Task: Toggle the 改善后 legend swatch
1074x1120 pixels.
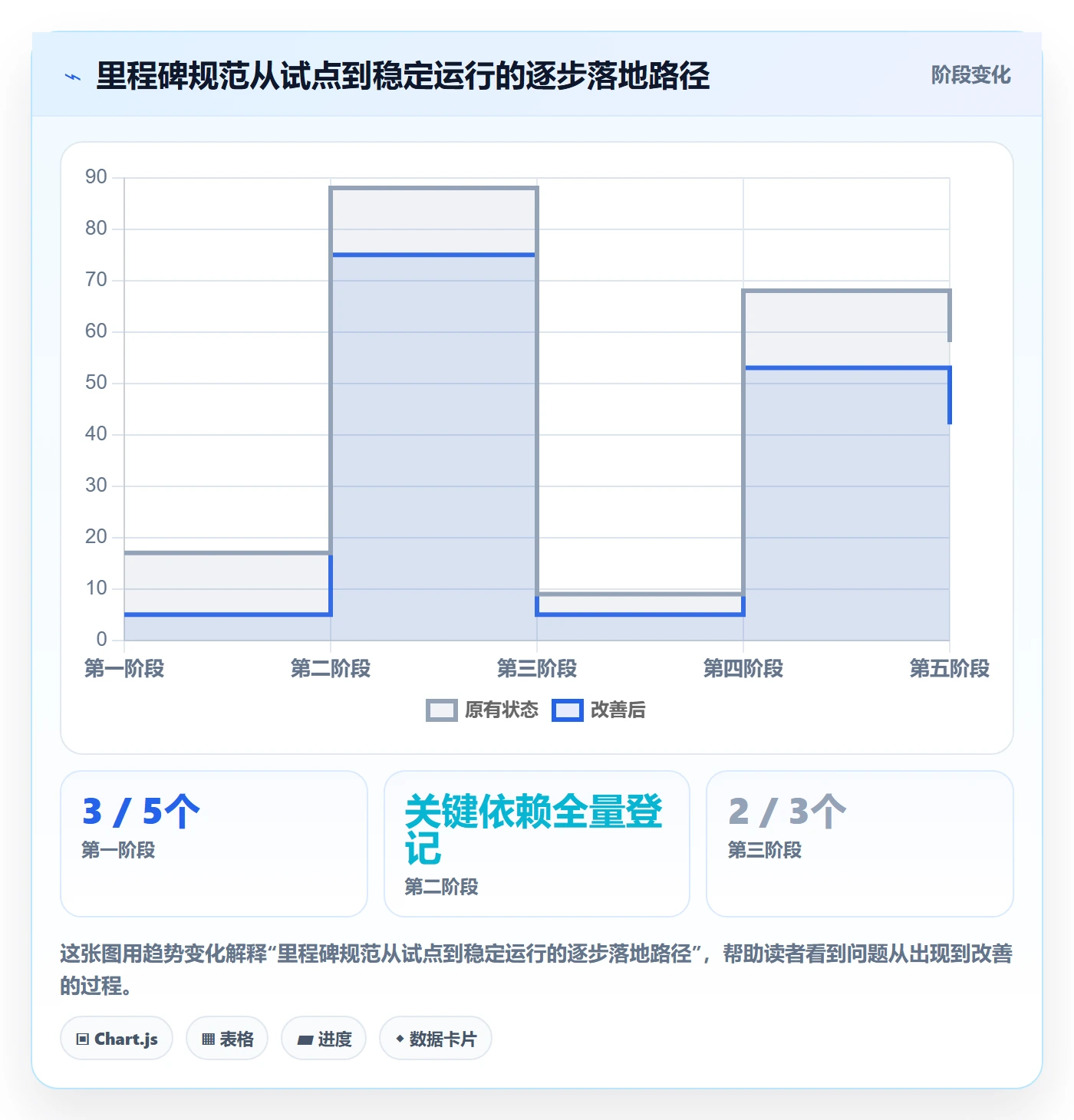Action: tap(568, 710)
